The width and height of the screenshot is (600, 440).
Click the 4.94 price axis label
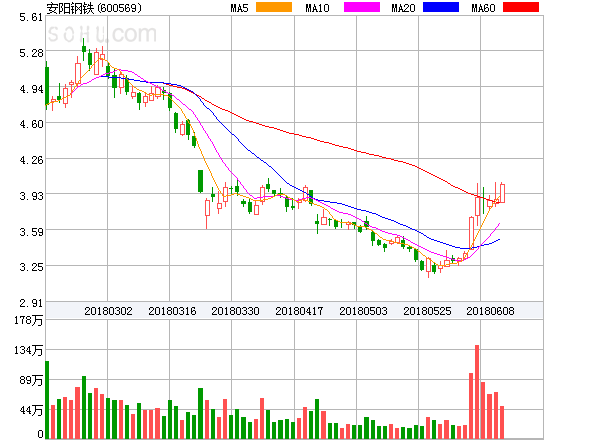(31, 89)
